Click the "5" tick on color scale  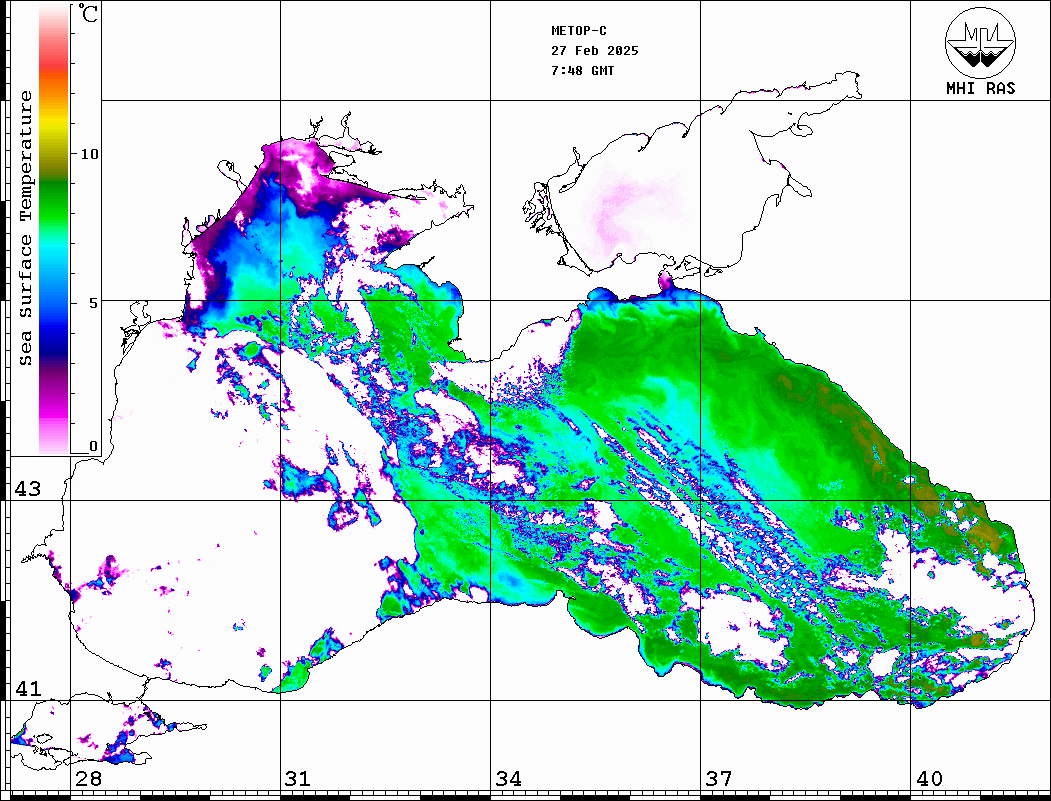[94, 302]
